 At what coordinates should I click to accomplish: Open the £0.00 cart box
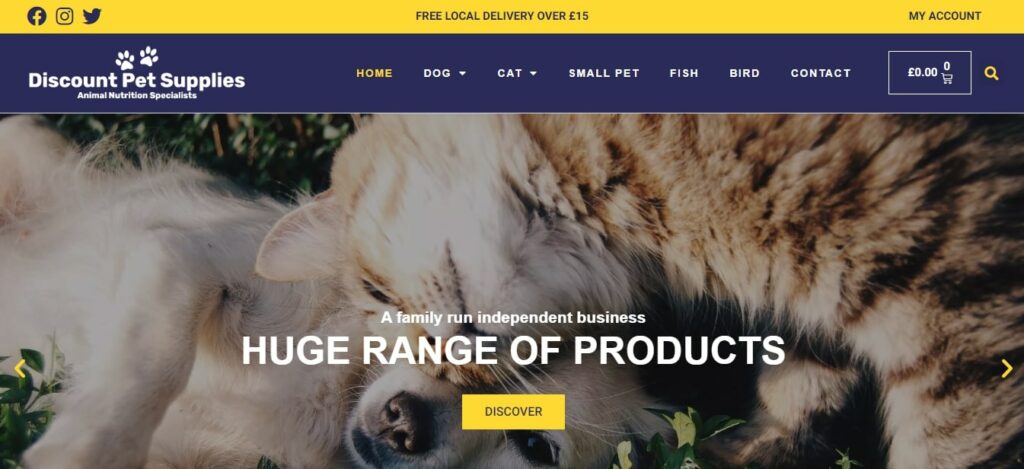point(929,73)
